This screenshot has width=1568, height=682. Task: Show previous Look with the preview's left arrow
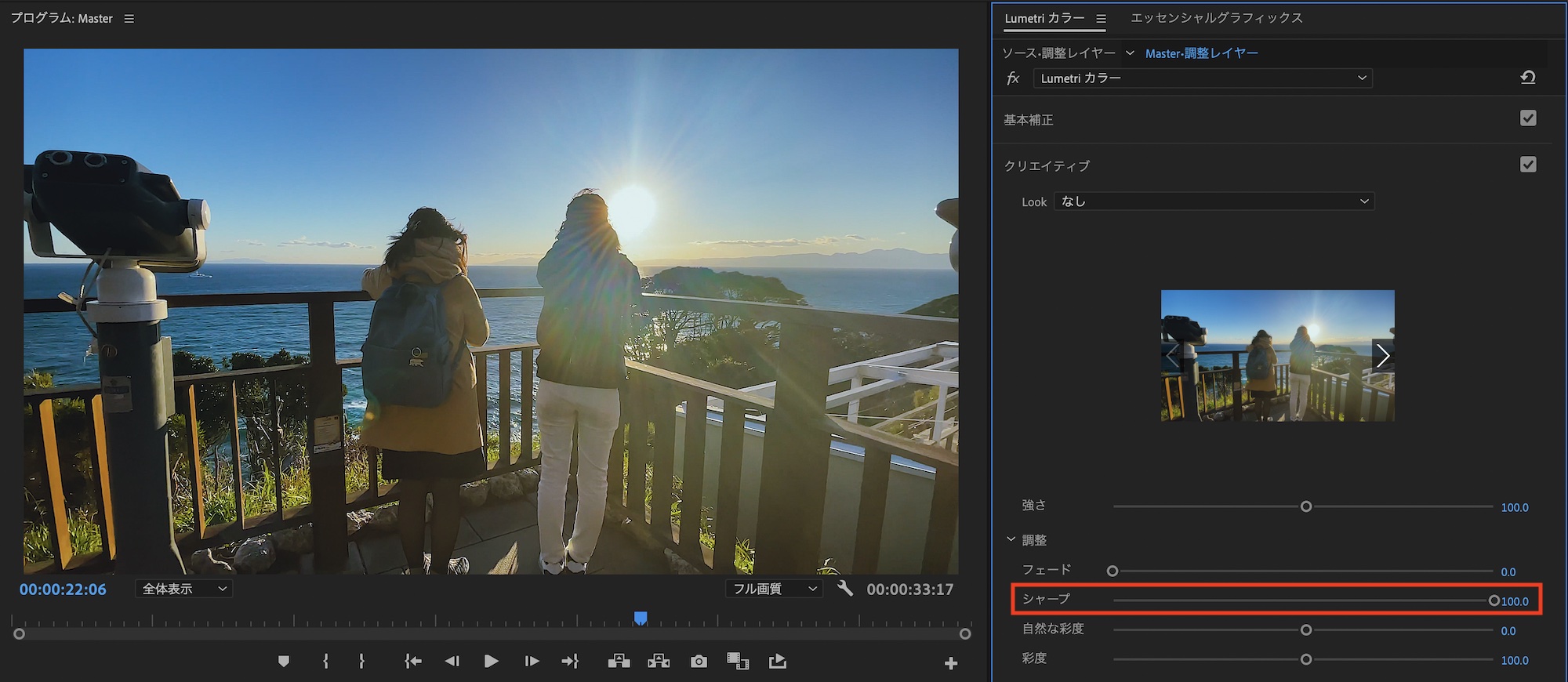(x=1172, y=356)
